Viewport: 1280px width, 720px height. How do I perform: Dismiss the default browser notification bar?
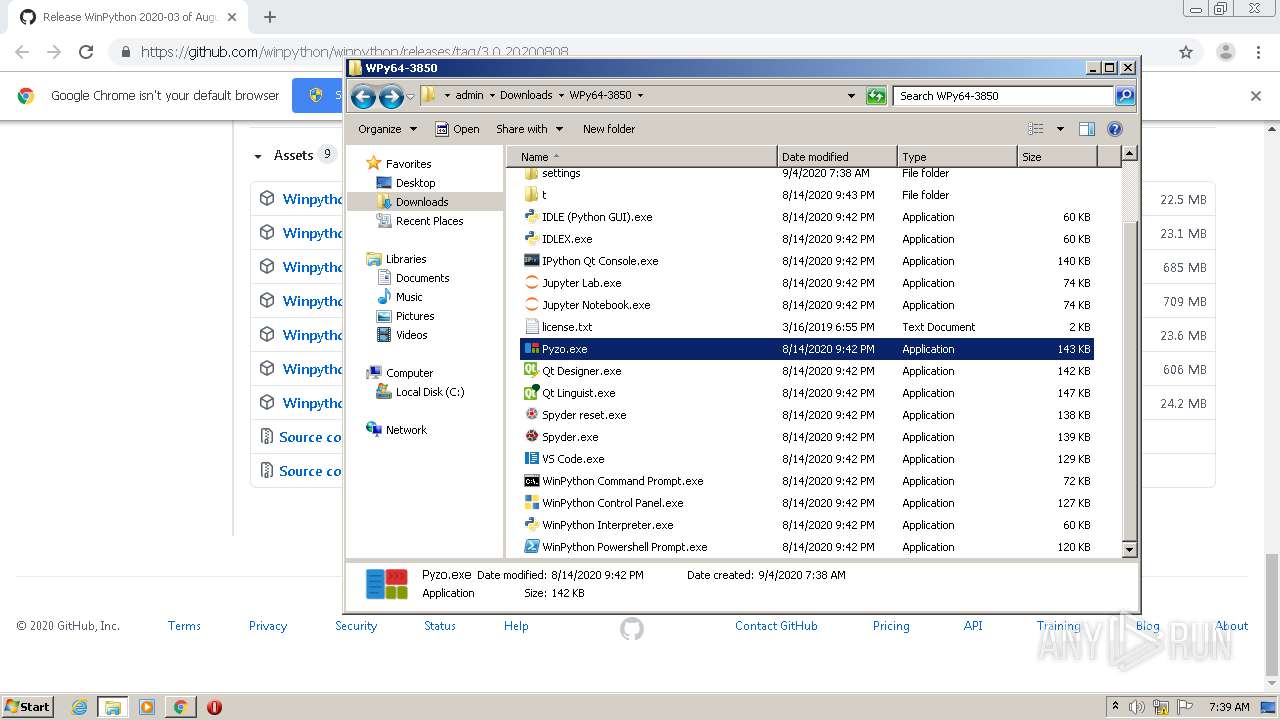click(1256, 96)
